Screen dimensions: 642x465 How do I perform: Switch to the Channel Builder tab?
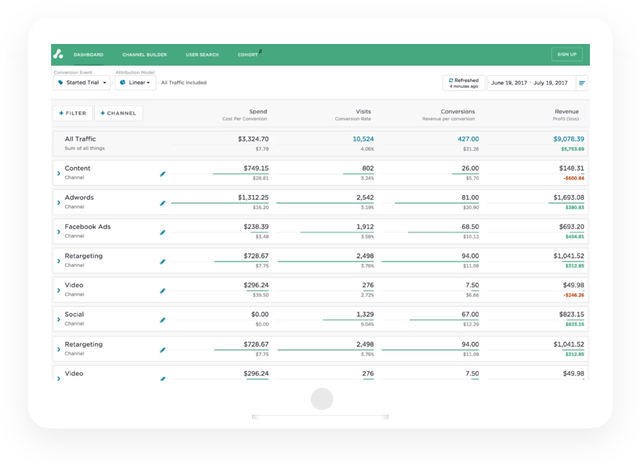point(146,54)
